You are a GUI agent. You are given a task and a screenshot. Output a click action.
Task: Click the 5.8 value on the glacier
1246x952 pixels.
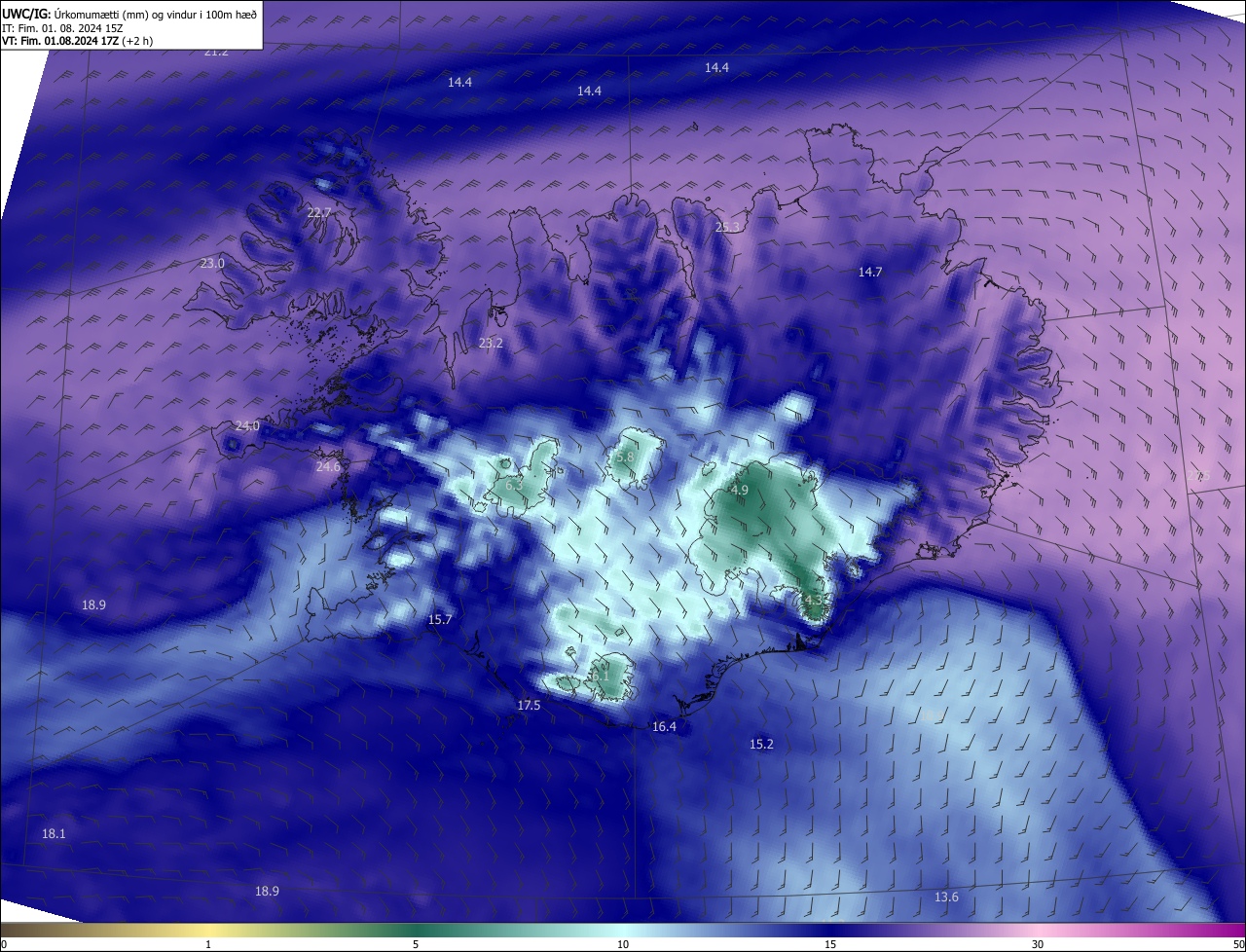[x=625, y=458]
